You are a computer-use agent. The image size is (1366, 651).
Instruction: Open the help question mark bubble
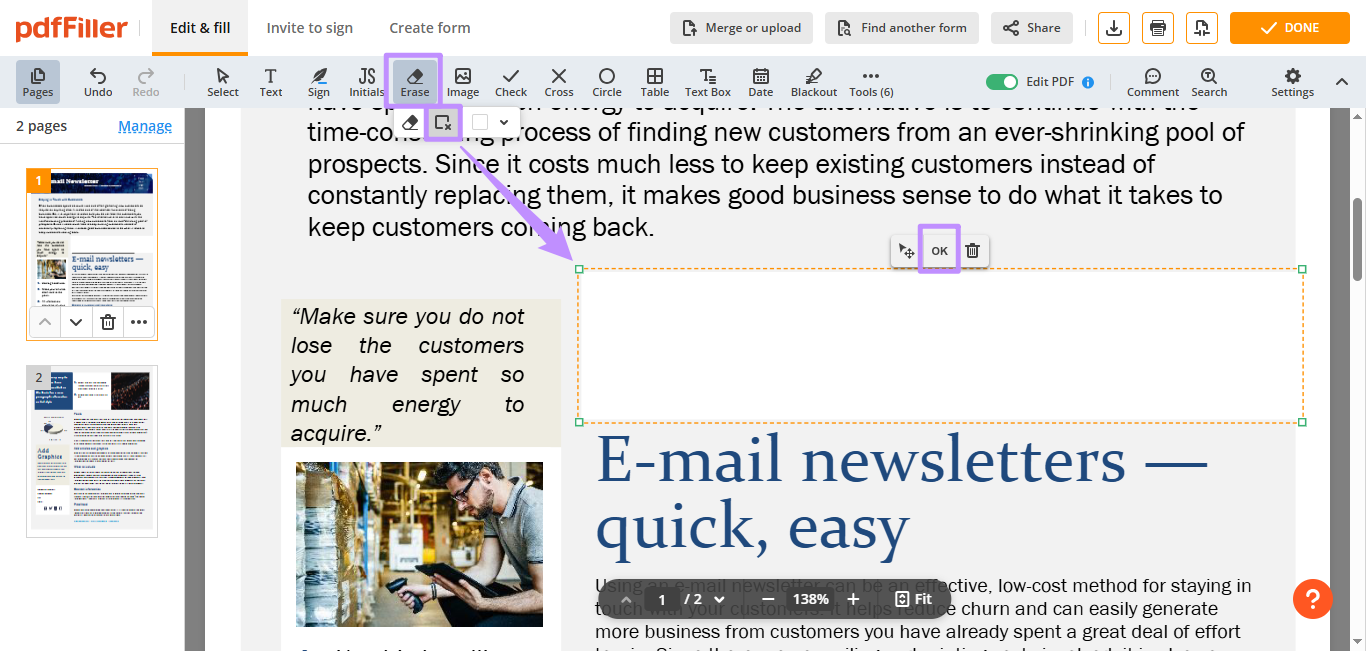1313,598
